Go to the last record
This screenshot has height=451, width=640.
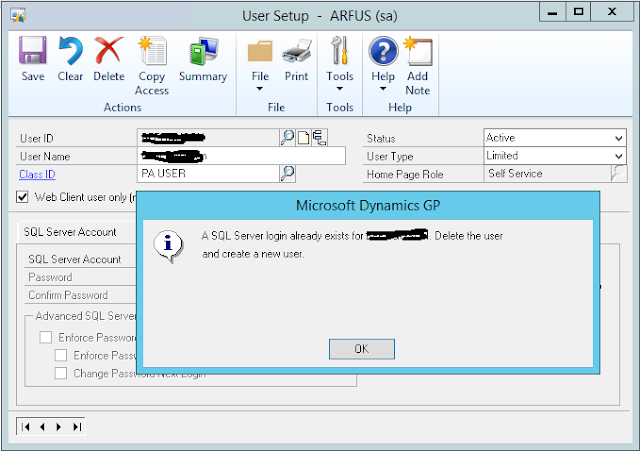[x=77, y=427]
